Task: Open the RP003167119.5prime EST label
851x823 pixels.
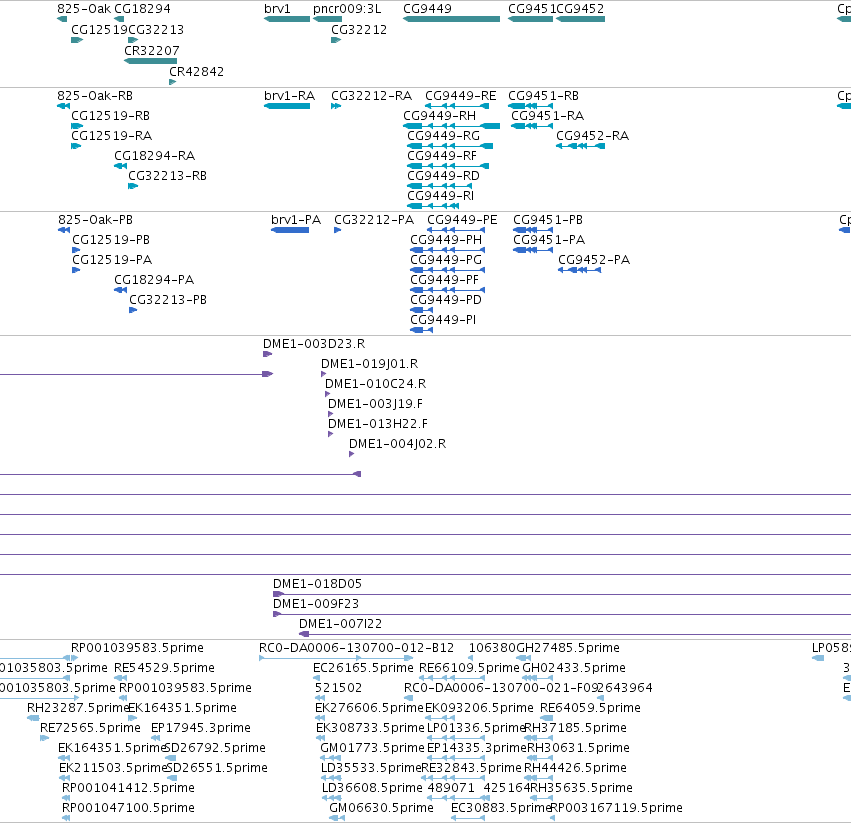Action: pyautogui.click(x=617, y=808)
